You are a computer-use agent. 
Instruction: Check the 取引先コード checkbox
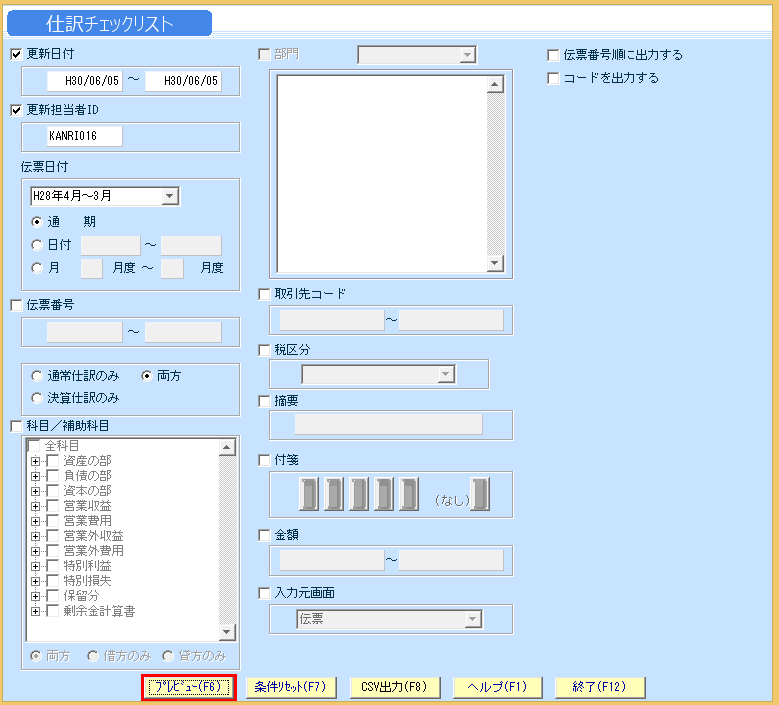(x=264, y=295)
